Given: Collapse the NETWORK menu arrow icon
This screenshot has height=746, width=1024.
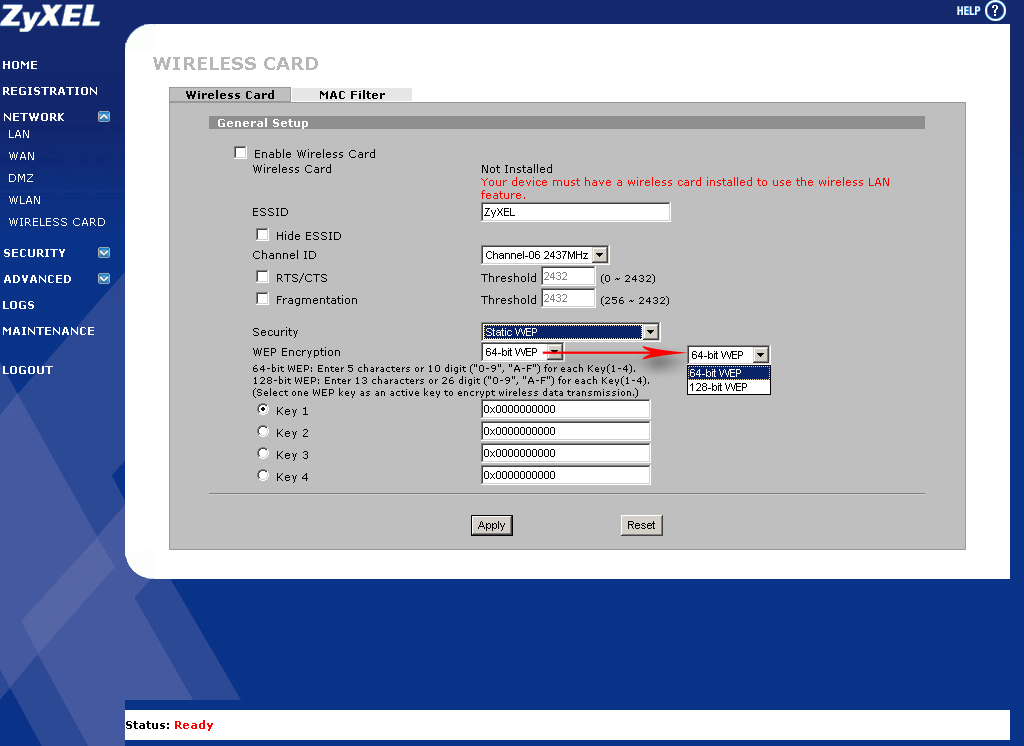Looking at the screenshot, I should click(x=104, y=116).
